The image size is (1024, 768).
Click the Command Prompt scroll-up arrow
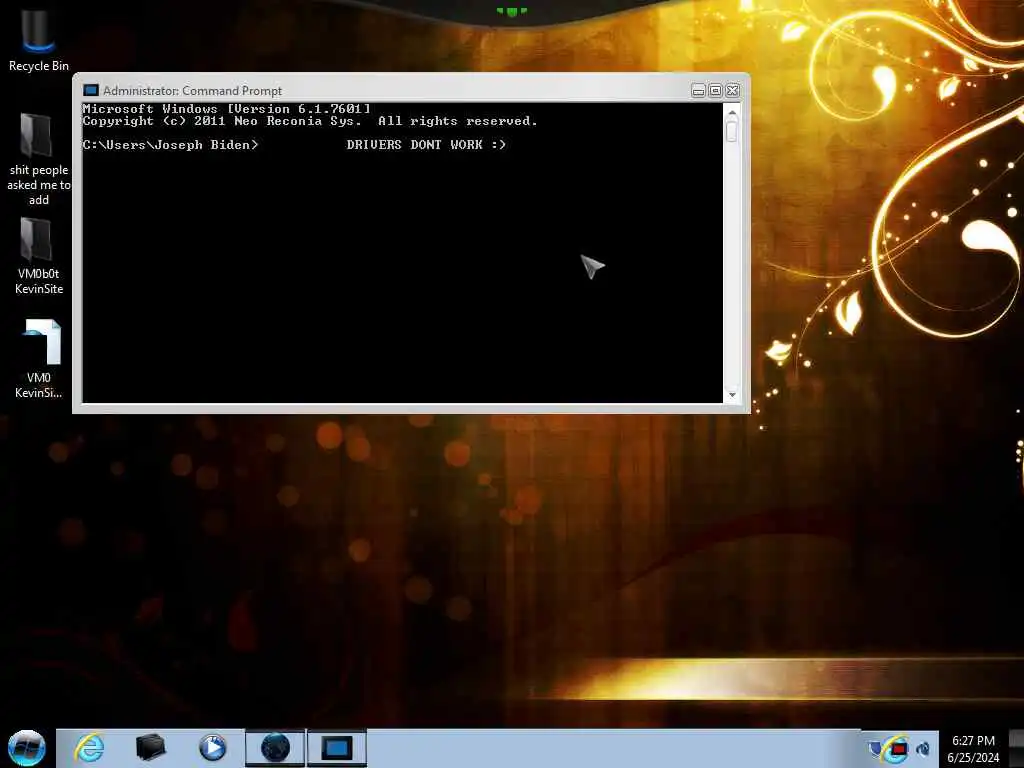[x=732, y=113]
